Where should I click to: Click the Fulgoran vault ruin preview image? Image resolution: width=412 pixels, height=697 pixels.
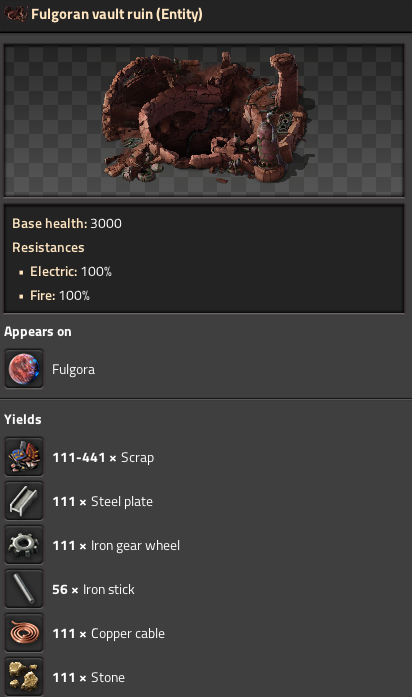[x=204, y=120]
